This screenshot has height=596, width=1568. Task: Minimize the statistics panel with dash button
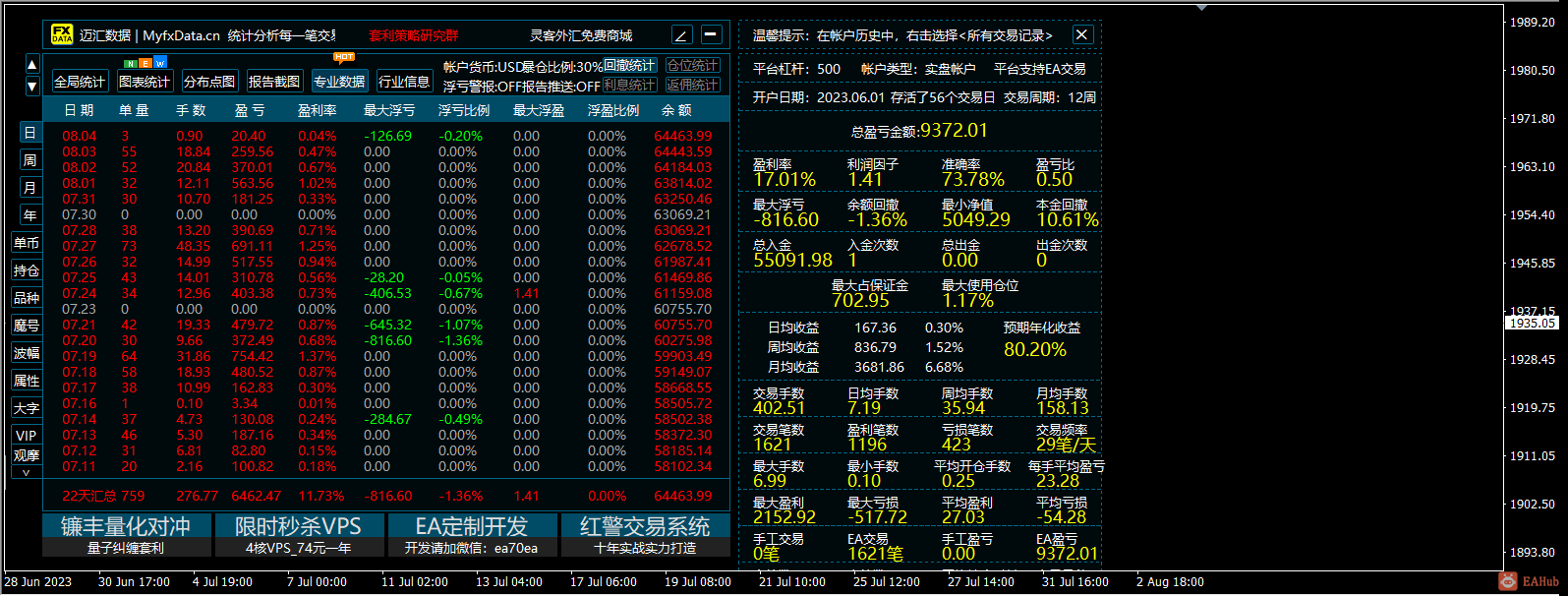pos(712,35)
